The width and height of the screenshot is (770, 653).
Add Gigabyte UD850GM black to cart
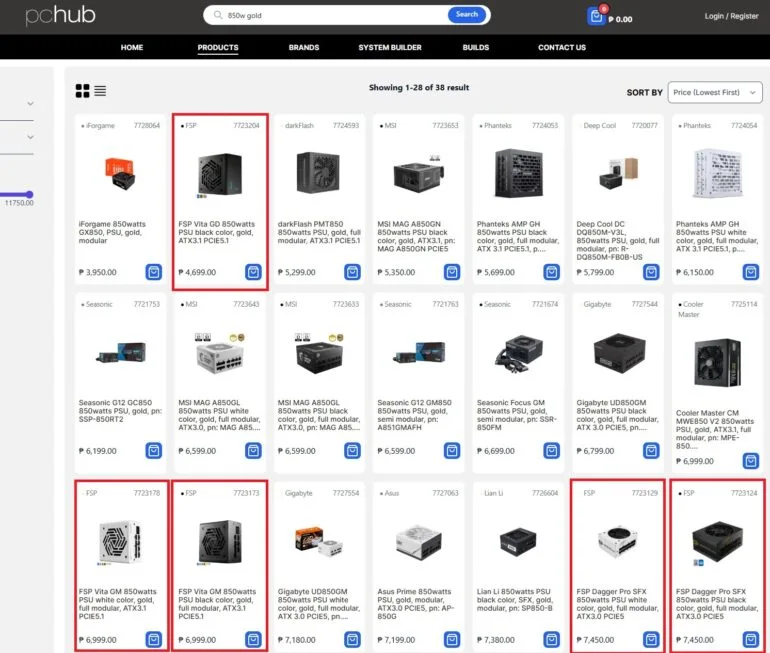point(651,451)
